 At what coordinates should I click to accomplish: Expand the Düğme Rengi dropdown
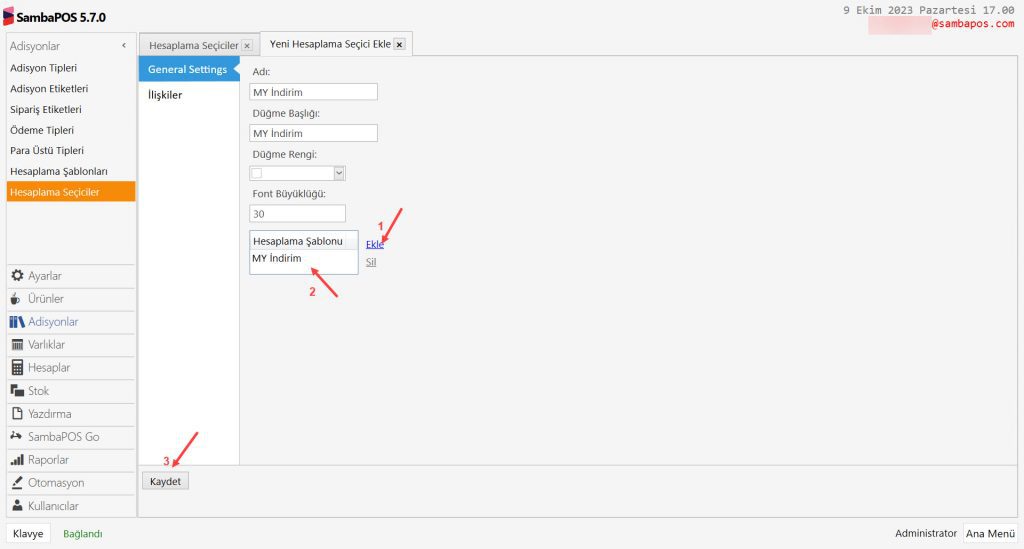(339, 173)
